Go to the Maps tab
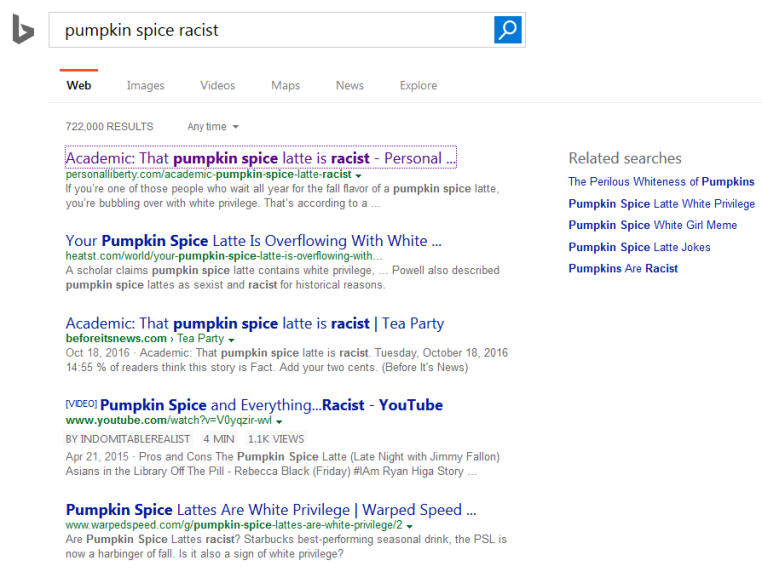Image resolution: width=762 pixels, height=572 pixels. [x=285, y=86]
